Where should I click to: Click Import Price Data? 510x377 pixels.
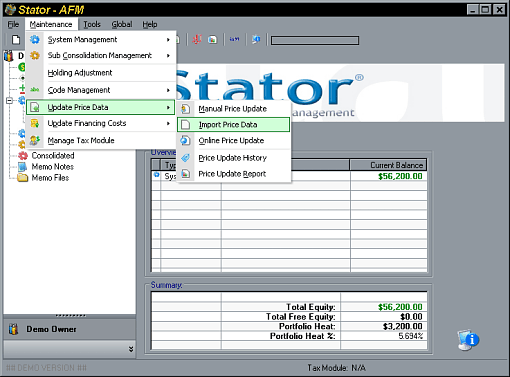coord(234,125)
